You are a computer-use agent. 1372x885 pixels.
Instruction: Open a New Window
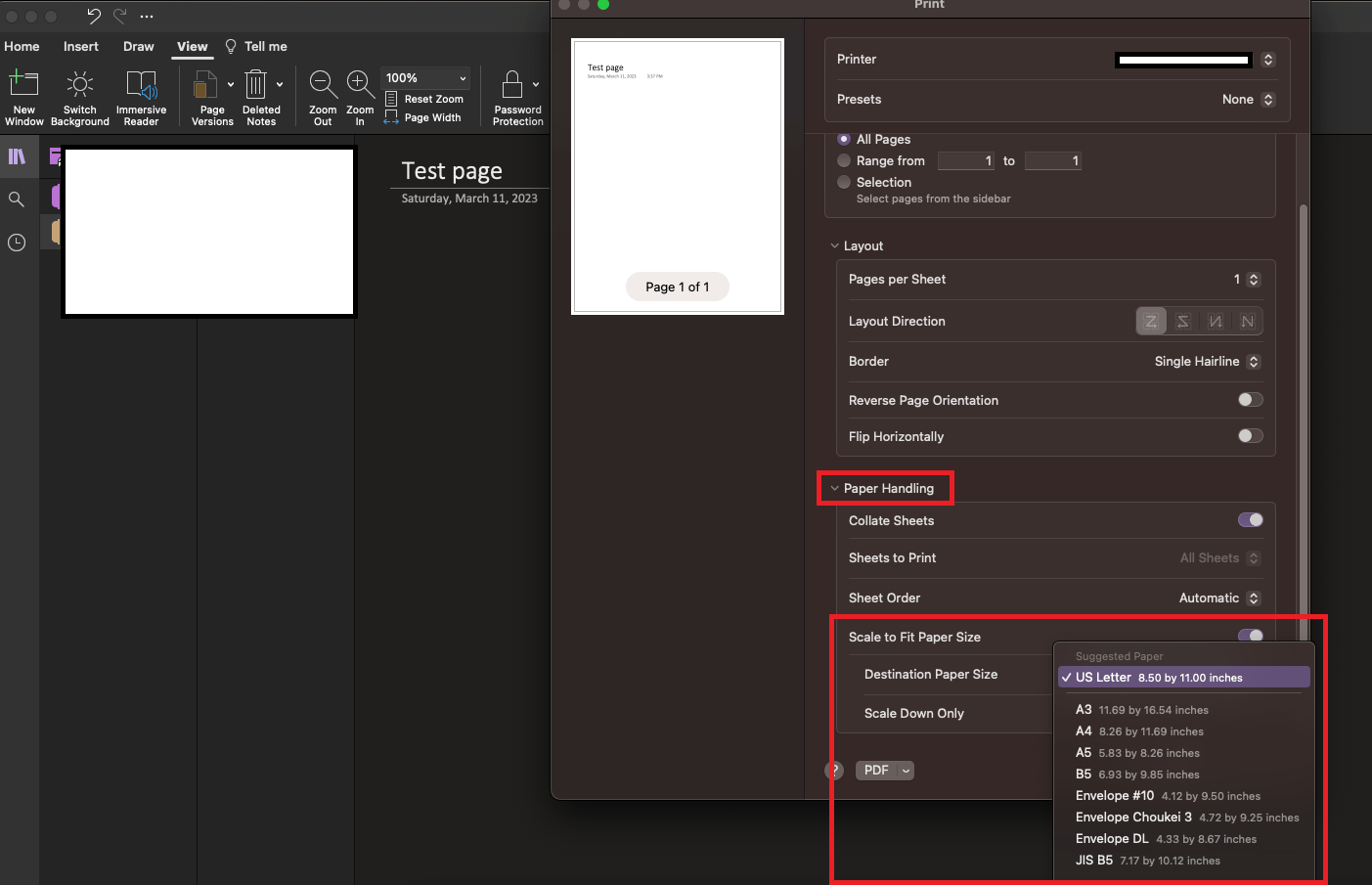[24, 98]
